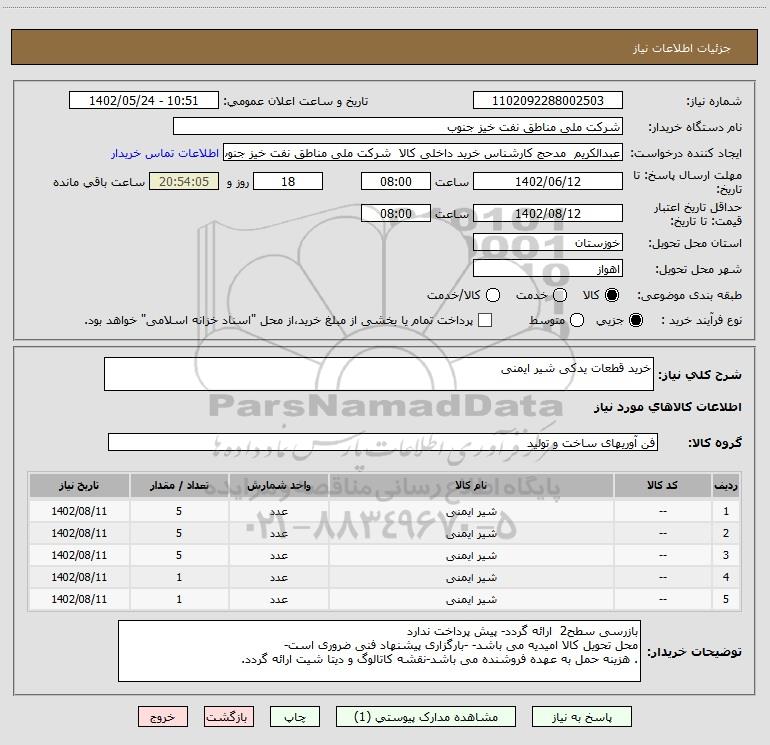Select the جزیی purchase type radio
The width and height of the screenshot is (770, 745).
point(635,320)
